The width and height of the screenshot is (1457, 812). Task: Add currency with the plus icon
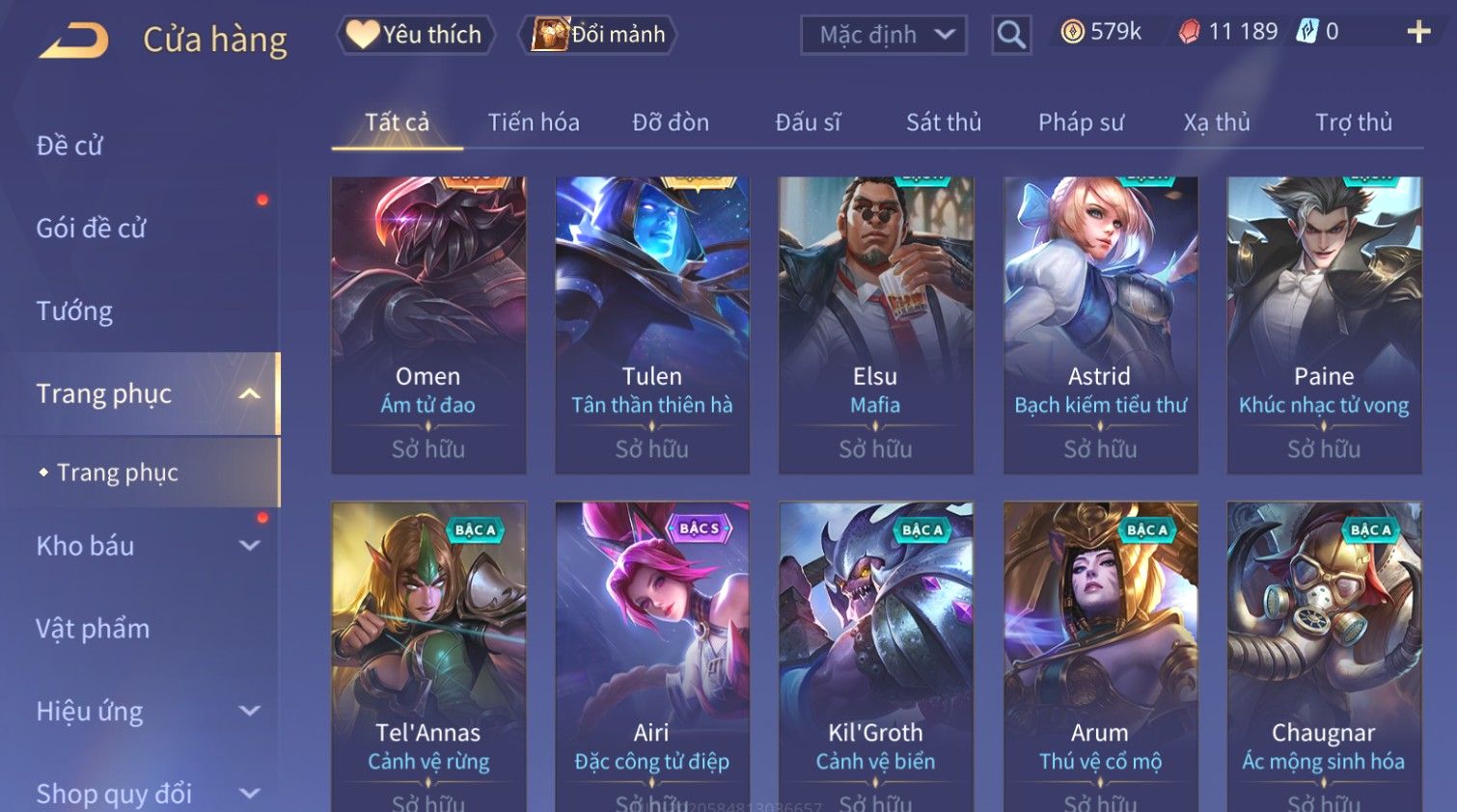(x=1418, y=33)
